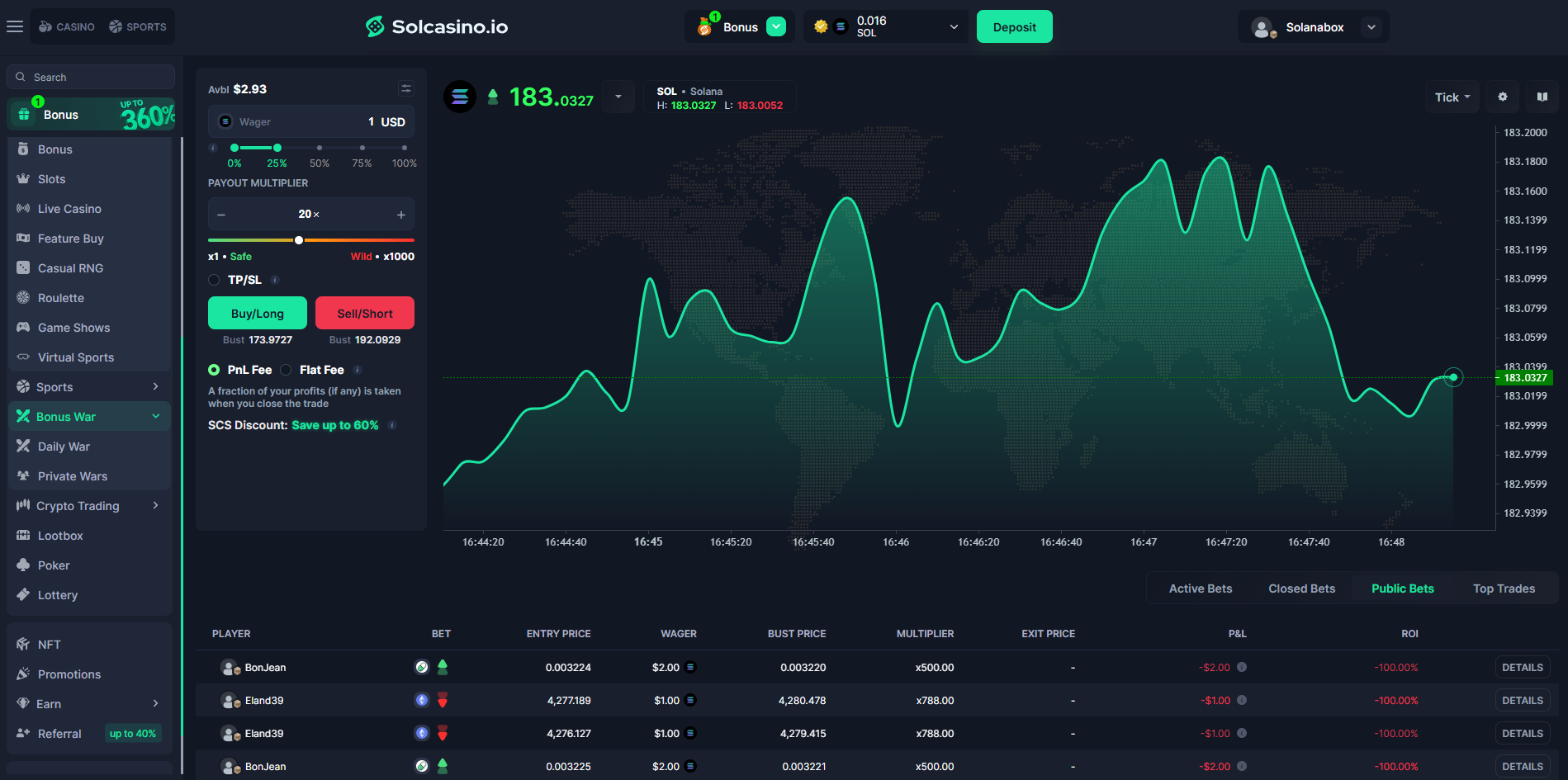Select the Flat Fee radio button
The width and height of the screenshot is (1568, 780).
click(287, 370)
